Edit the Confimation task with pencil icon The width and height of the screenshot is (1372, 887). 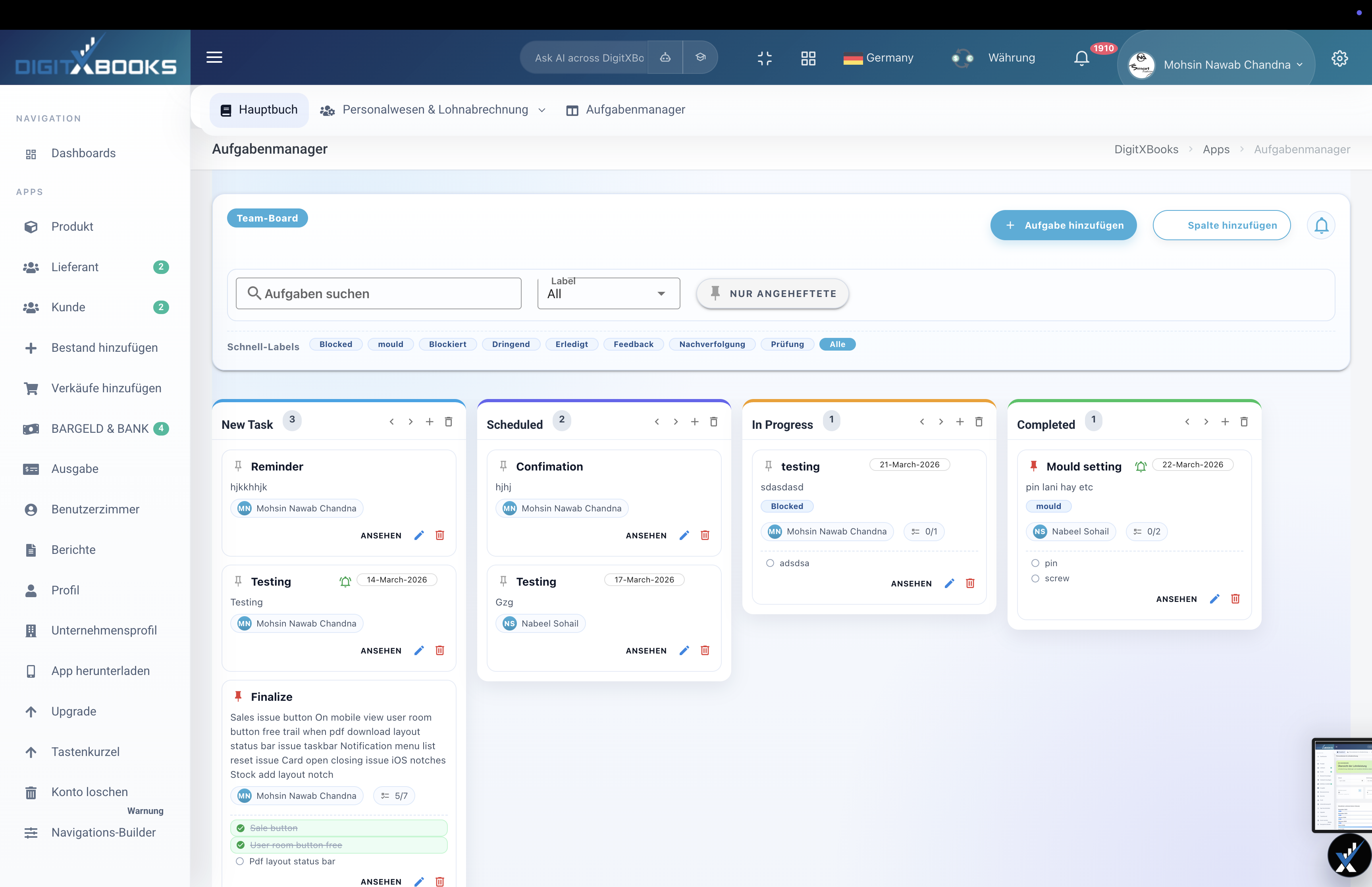684,535
